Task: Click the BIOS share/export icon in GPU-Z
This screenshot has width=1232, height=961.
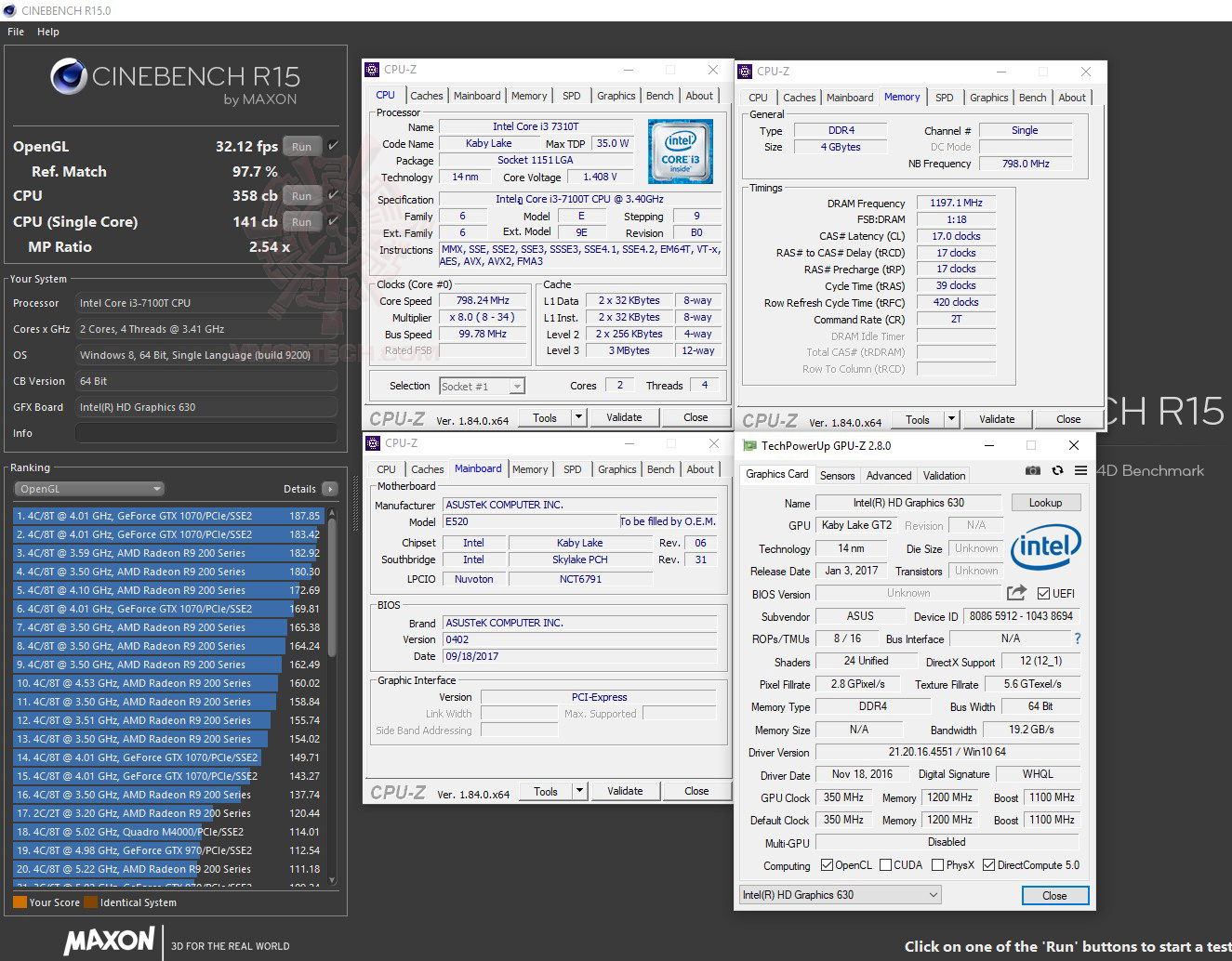Action: [1016, 593]
